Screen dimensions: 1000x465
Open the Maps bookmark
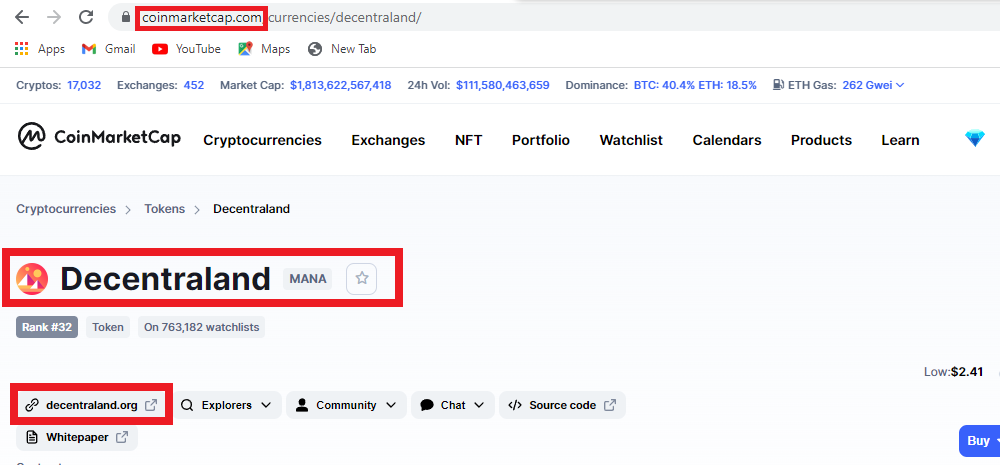[x=264, y=49]
